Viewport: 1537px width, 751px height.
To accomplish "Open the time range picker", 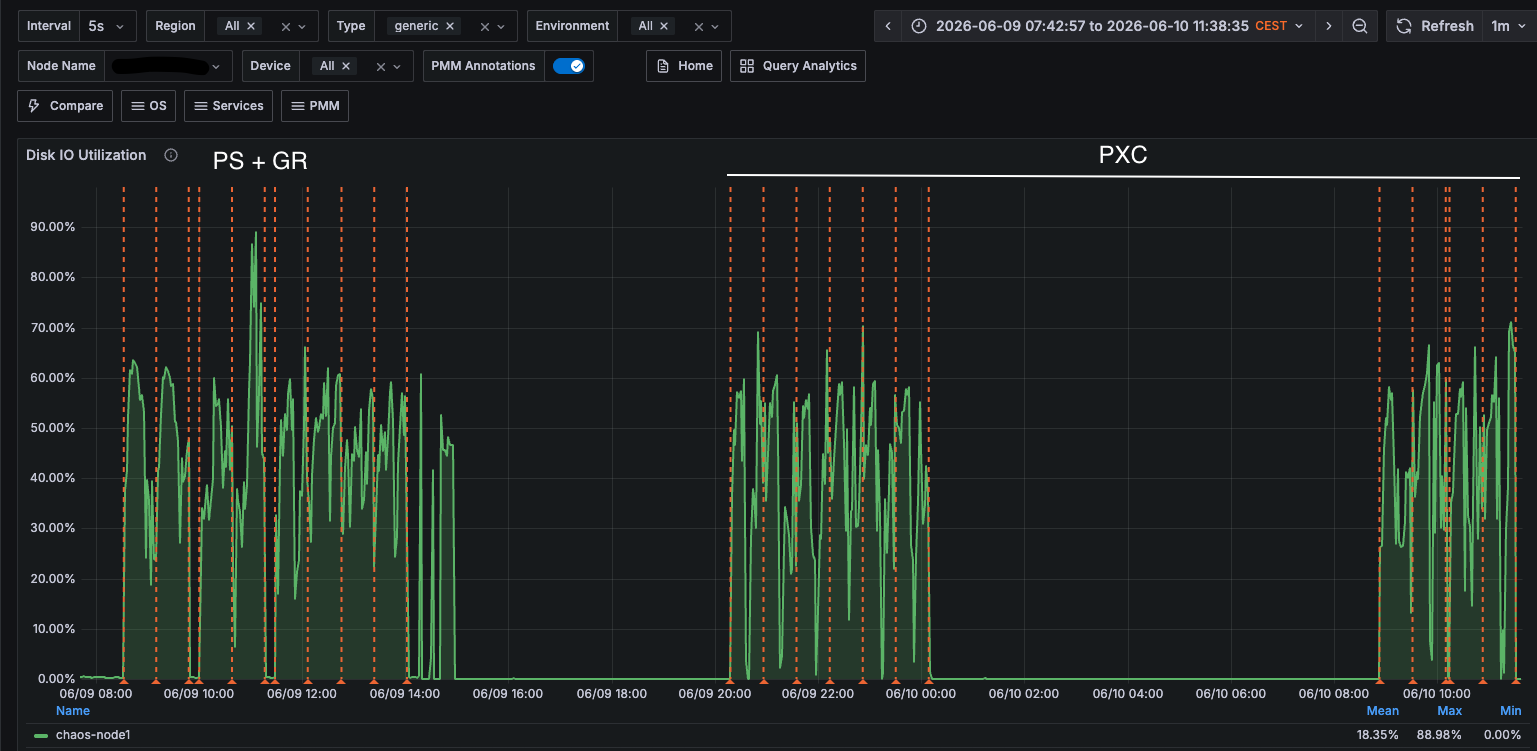I will coord(1108,26).
